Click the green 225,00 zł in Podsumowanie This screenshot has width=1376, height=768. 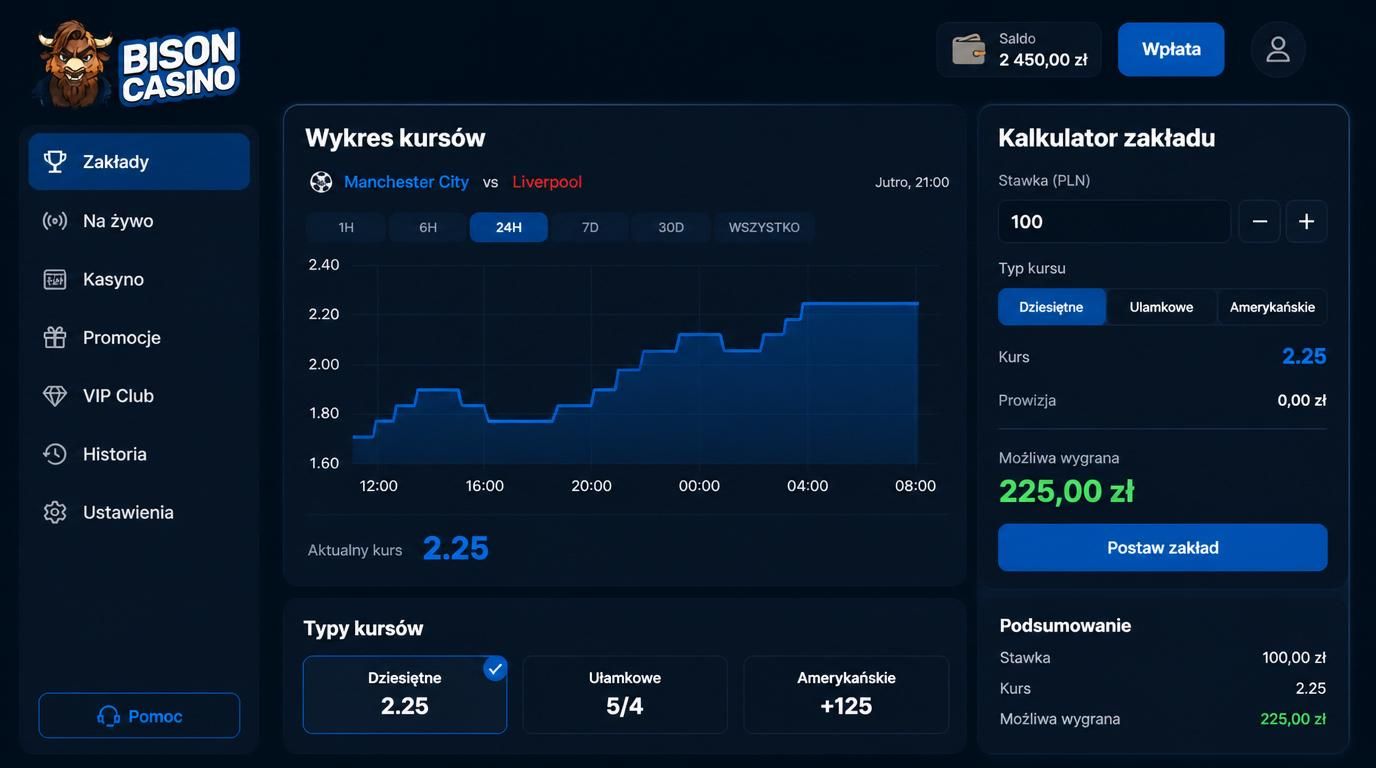tap(1293, 719)
